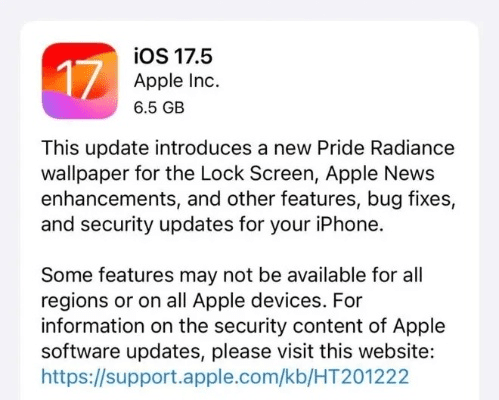
Task: Open the support.apple.com HT201222 link
Action: pyautogui.click(x=225, y=377)
